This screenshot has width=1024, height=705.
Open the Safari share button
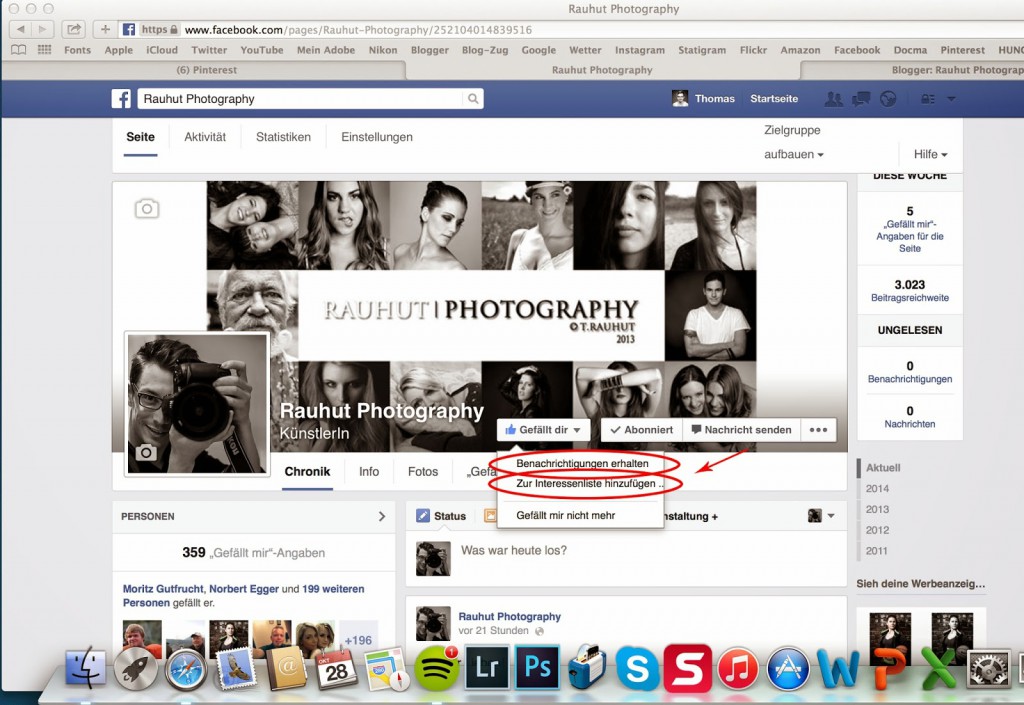(73, 29)
